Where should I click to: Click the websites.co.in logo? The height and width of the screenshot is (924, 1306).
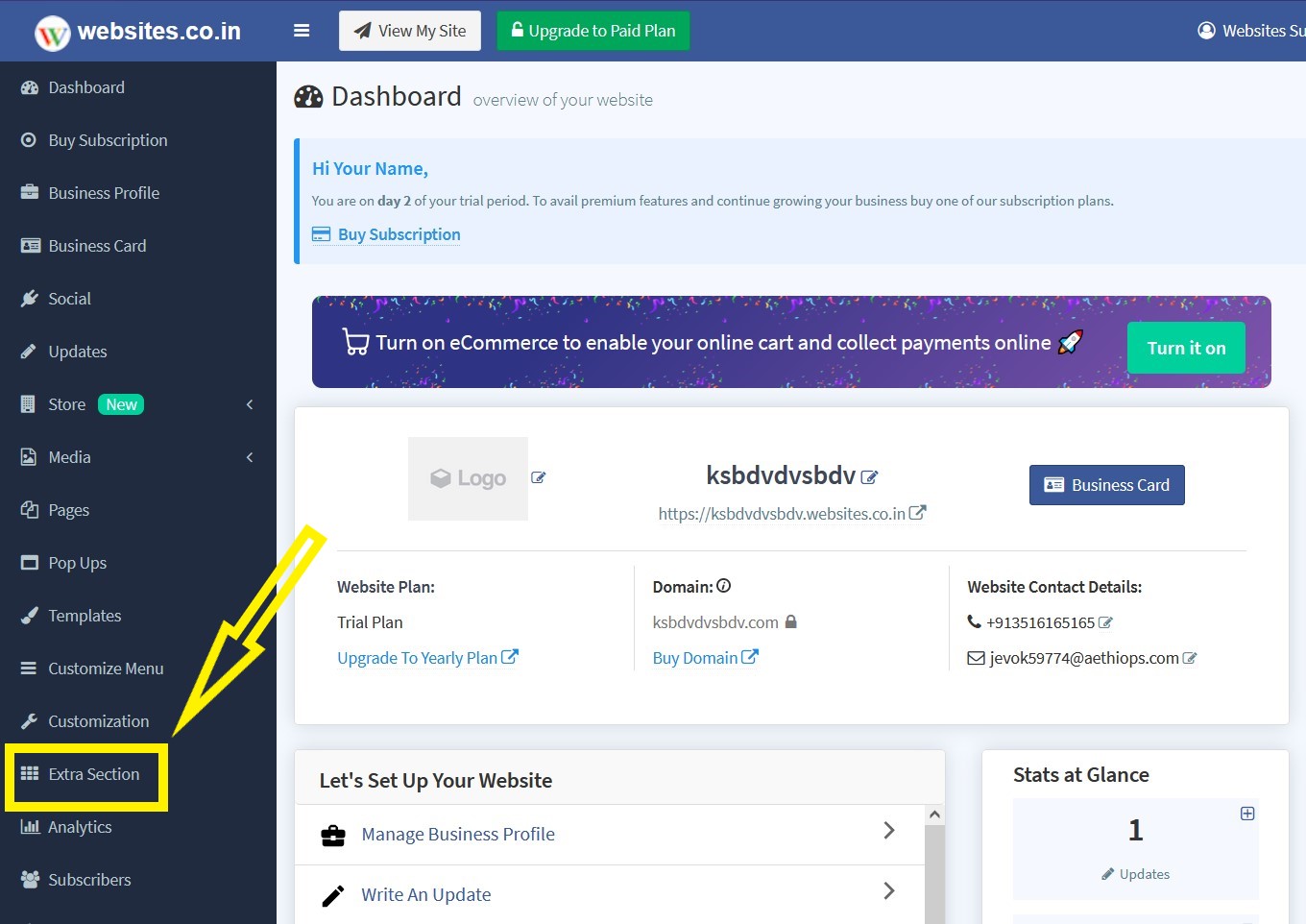[x=138, y=32]
